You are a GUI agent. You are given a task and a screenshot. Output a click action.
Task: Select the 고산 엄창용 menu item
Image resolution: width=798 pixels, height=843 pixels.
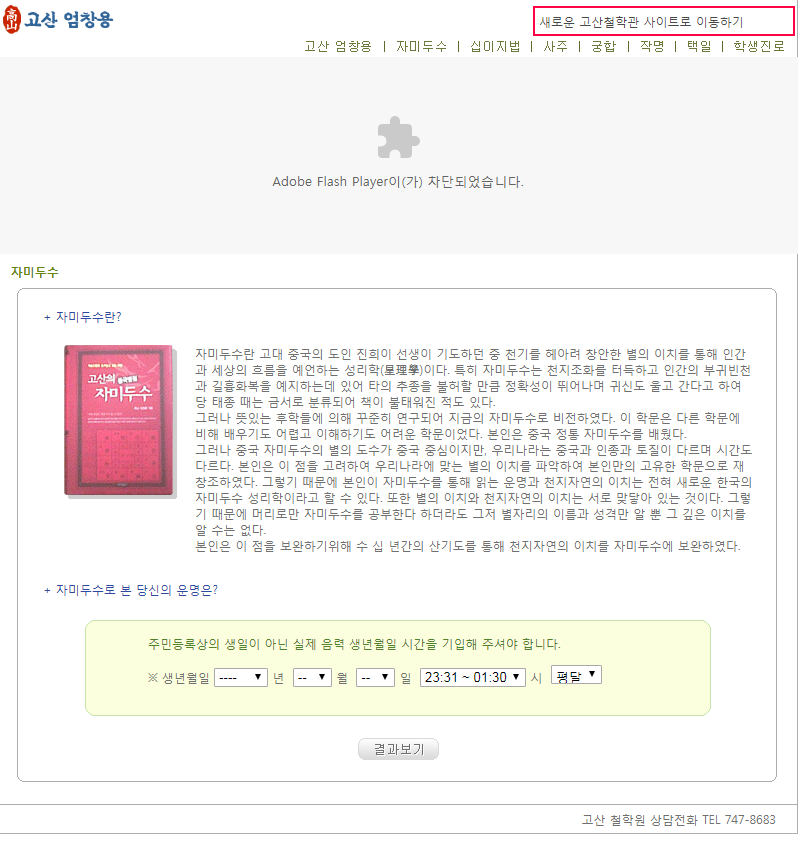point(338,46)
